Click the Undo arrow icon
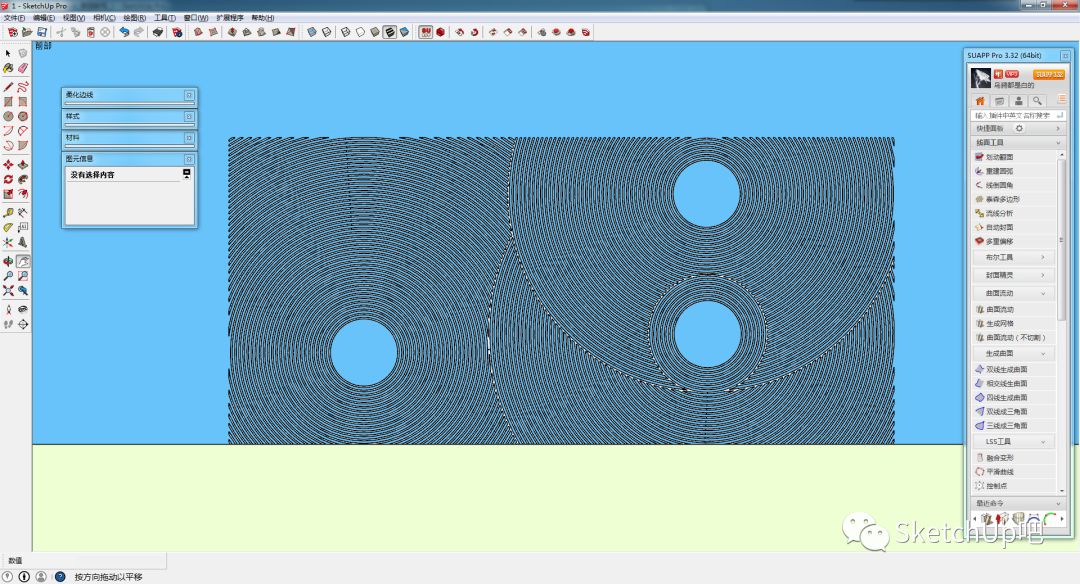The width and height of the screenshot is (1080, 584). click(x=124, y=32)
